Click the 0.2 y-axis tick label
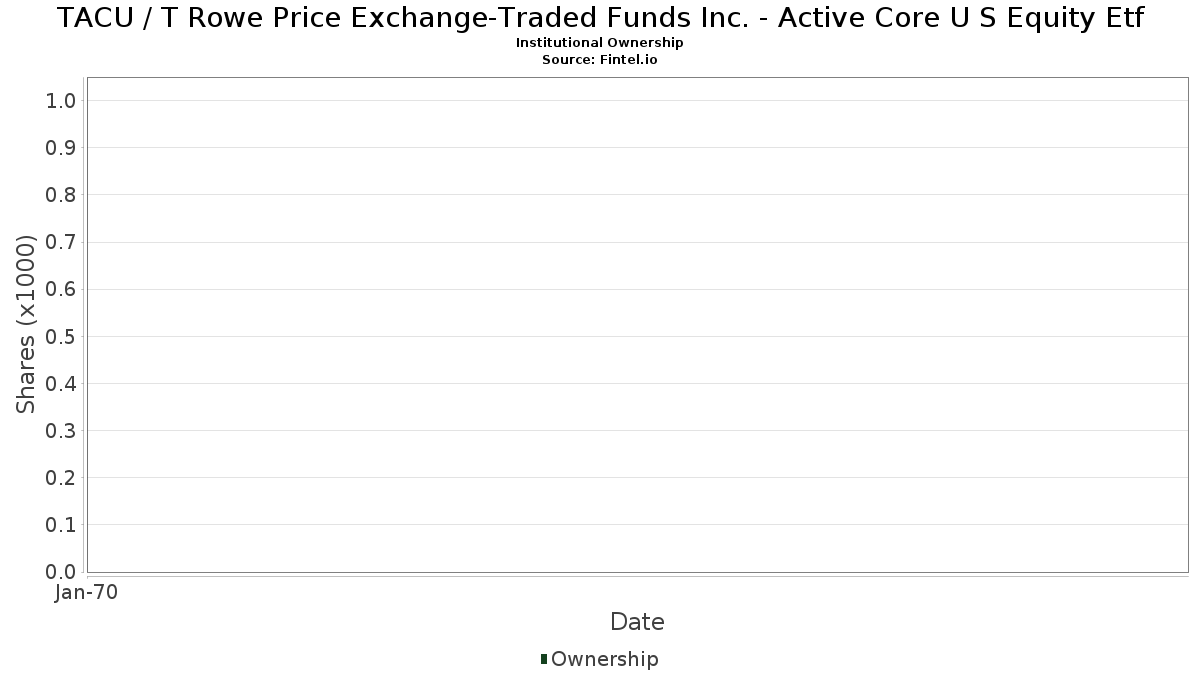 pyautogui.click(x=61, y=478)
